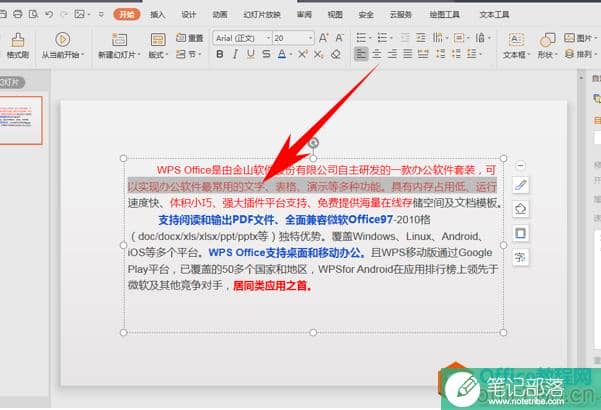This screenshot has height=410, width=601.
Task: Open the font color dropdown arrow
Action: 291,55
